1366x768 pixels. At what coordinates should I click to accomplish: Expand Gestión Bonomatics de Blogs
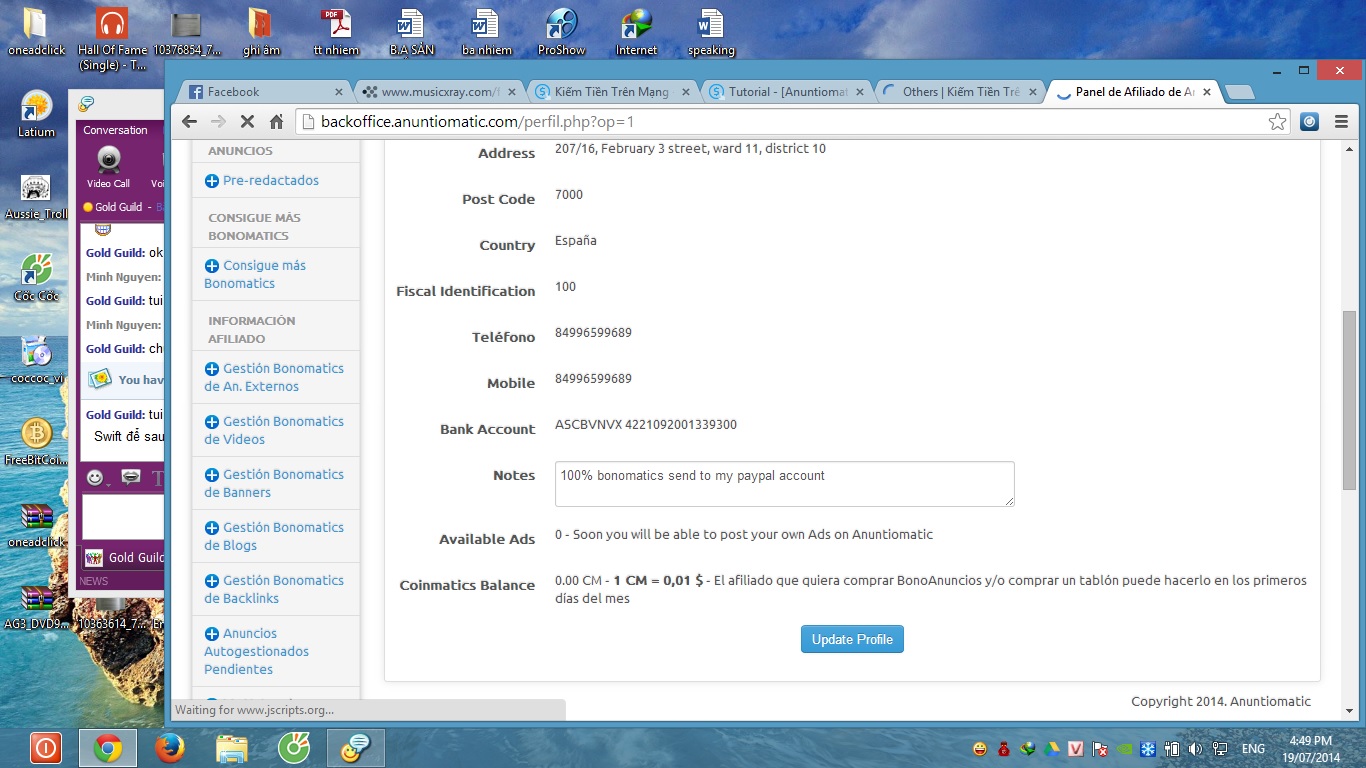(275, 536)
